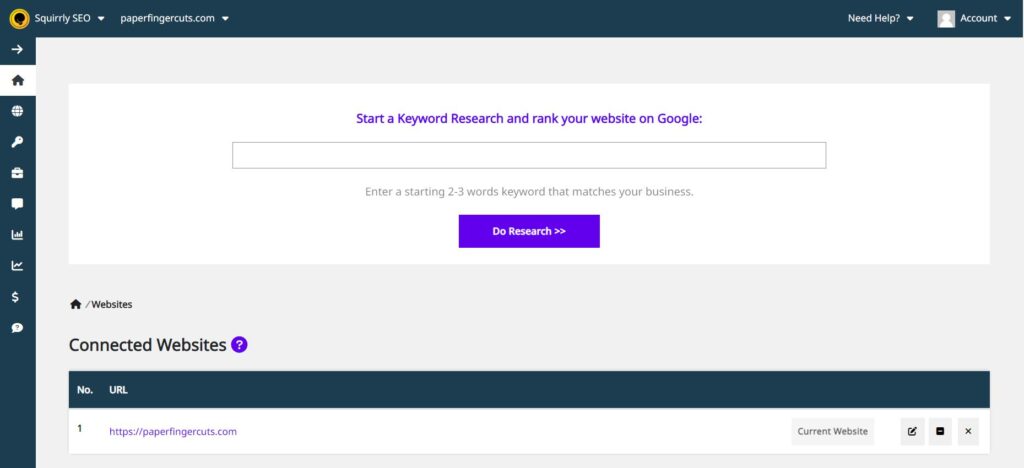The image size is (1024, 468).
Task: Open the support chat icon in sidebar
Action: pyautogui.click(x=18, y=328)
